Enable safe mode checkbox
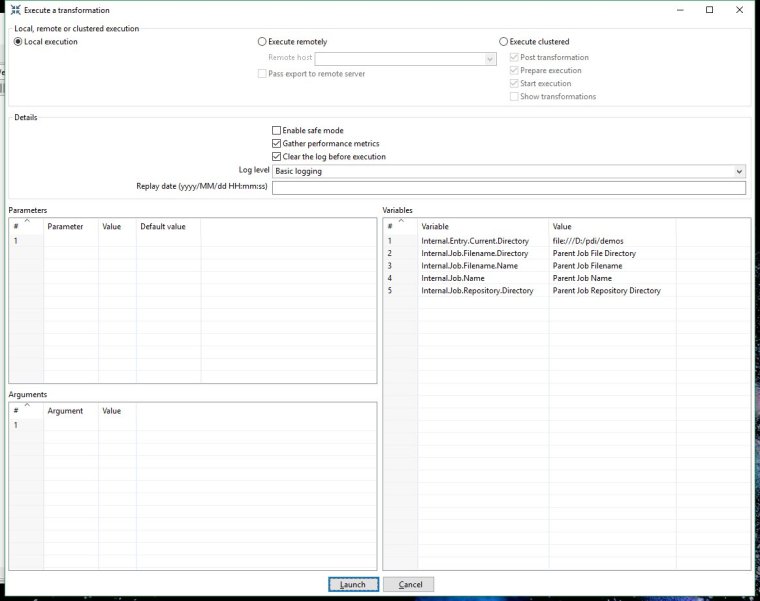Screen dimensions: 760x601 (x=277, y=131)
